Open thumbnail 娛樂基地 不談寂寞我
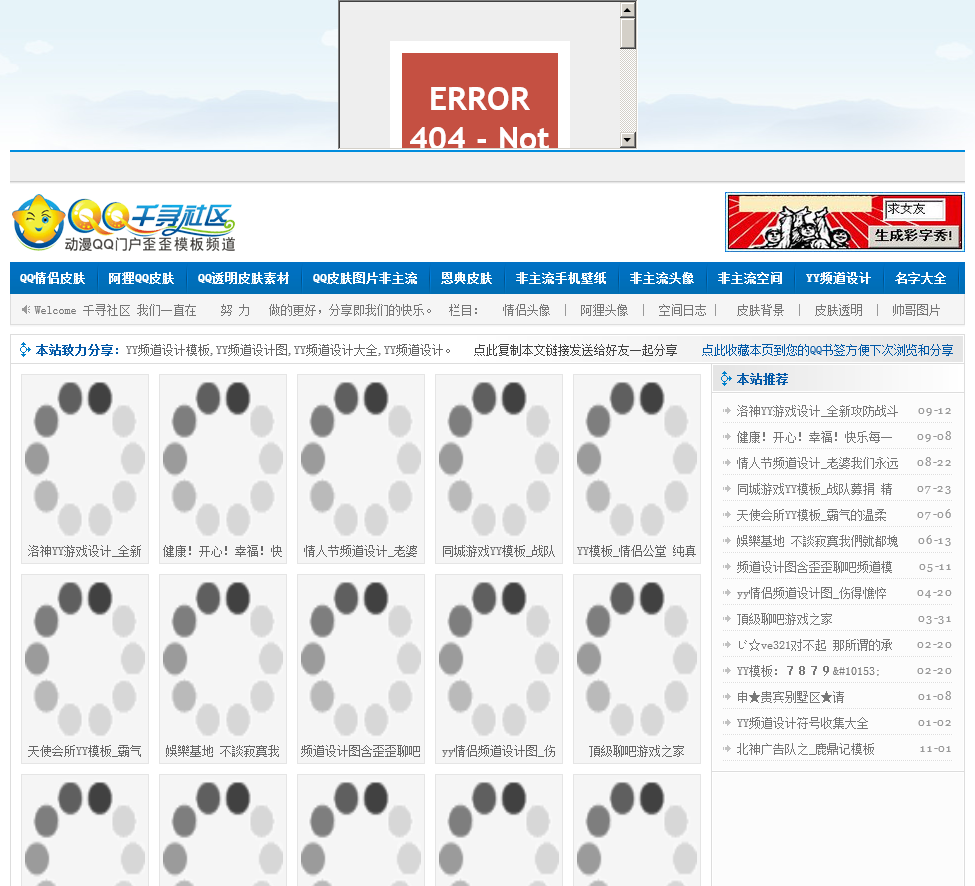Image resolution: width=975 pixels, height=886 pixels. click(223, 669)
